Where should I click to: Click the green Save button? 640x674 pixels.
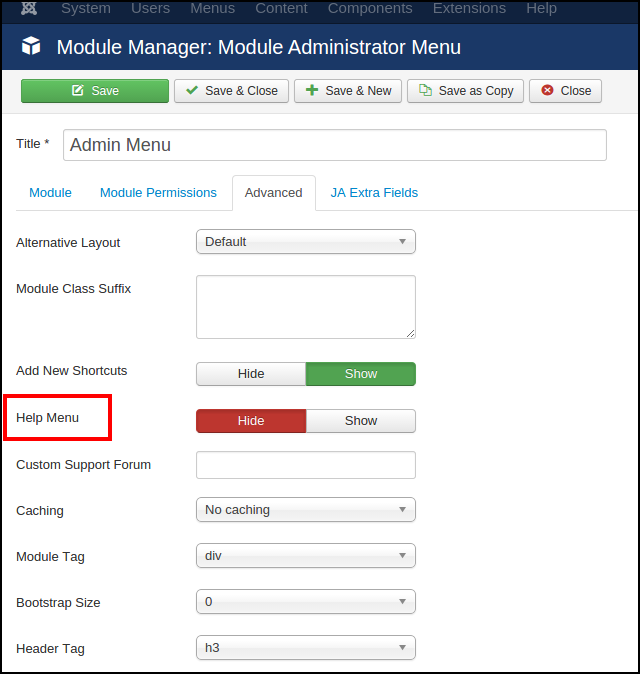[95, 91]
